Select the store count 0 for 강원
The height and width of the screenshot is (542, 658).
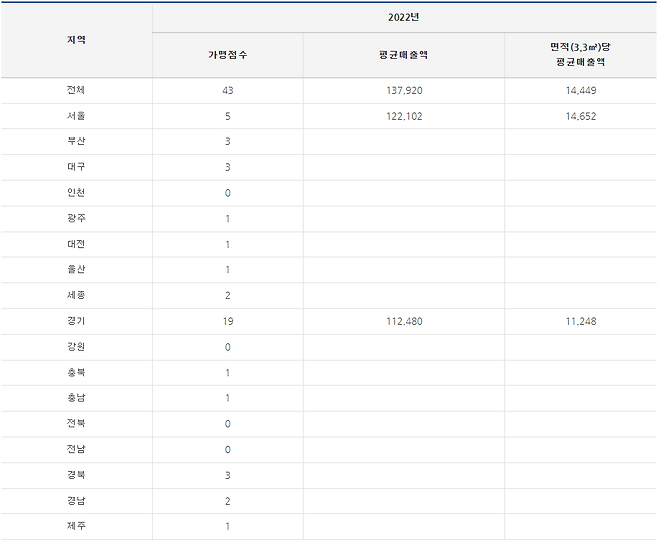pos(228,347)
